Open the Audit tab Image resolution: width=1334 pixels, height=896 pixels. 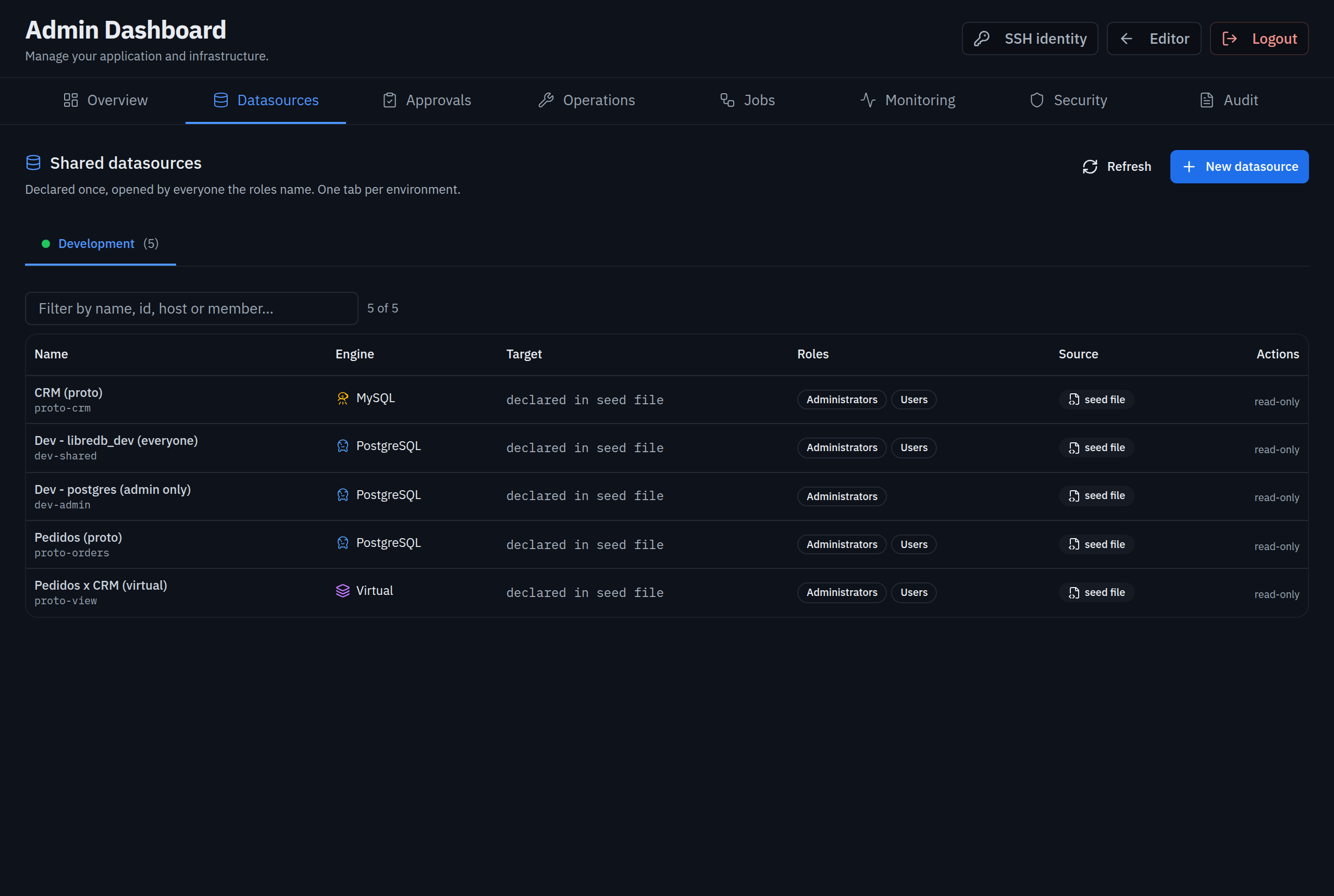click(1229, 101)
